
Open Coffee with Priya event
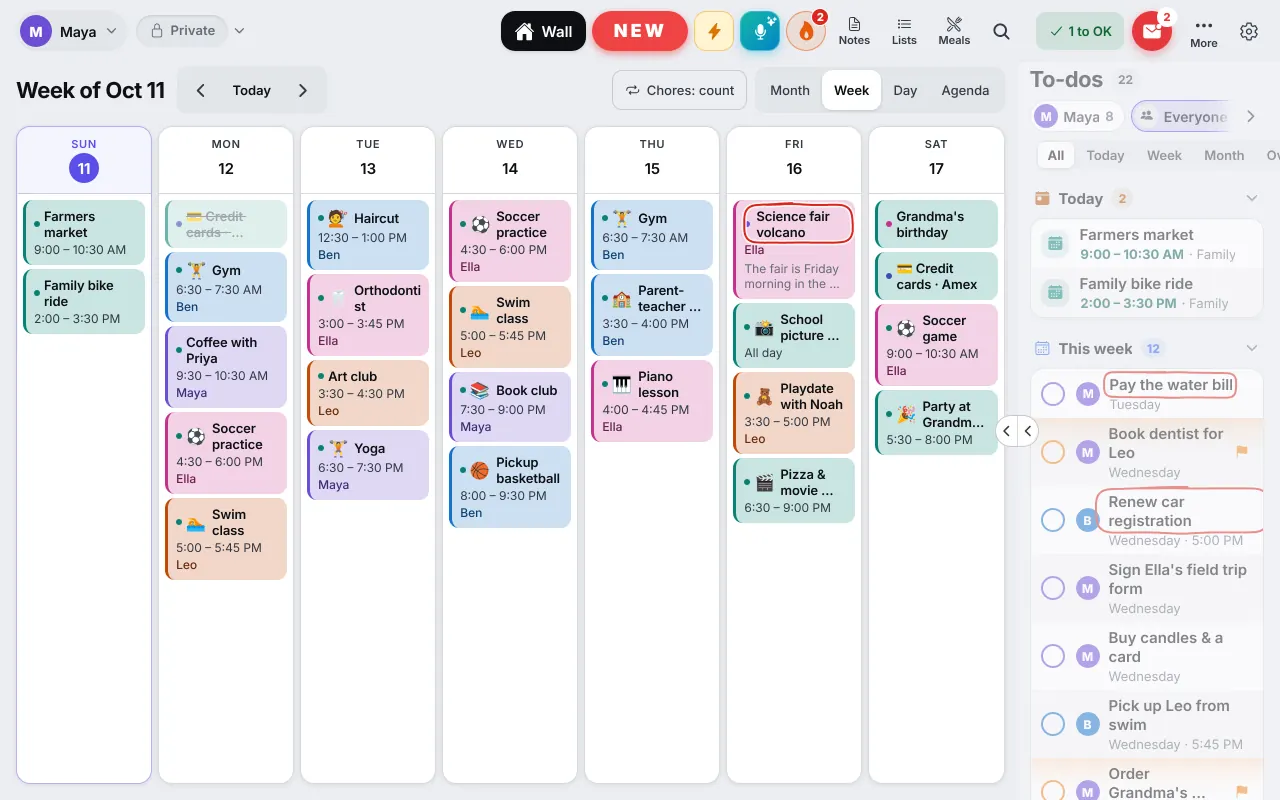tap(226, 367)
